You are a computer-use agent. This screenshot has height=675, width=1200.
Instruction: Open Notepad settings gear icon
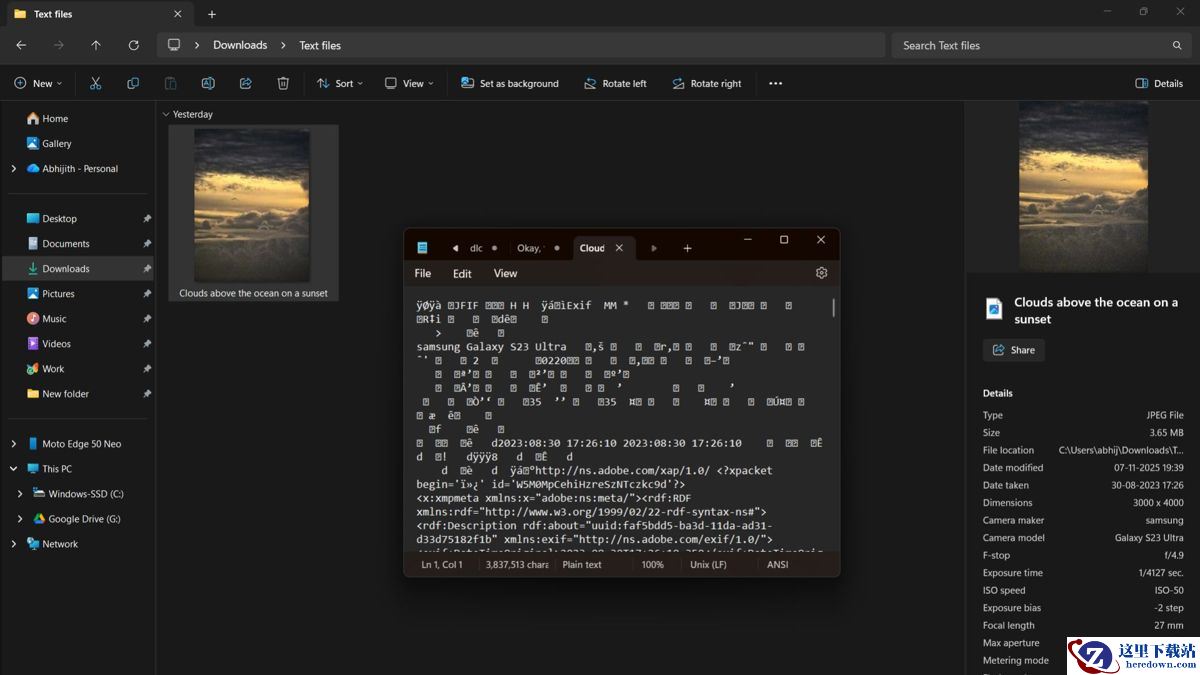[821, 273]
